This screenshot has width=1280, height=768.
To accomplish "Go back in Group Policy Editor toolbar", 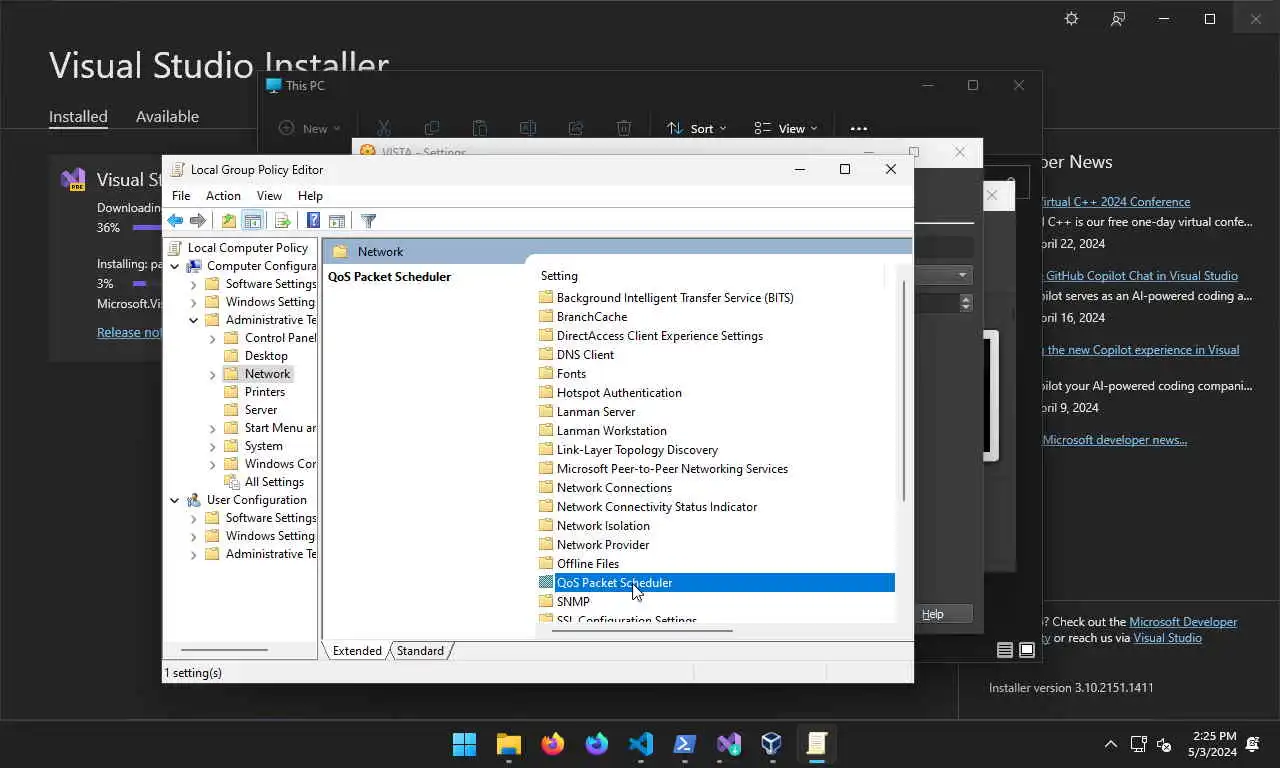I will pyautogui.click(x=176, y=221).
